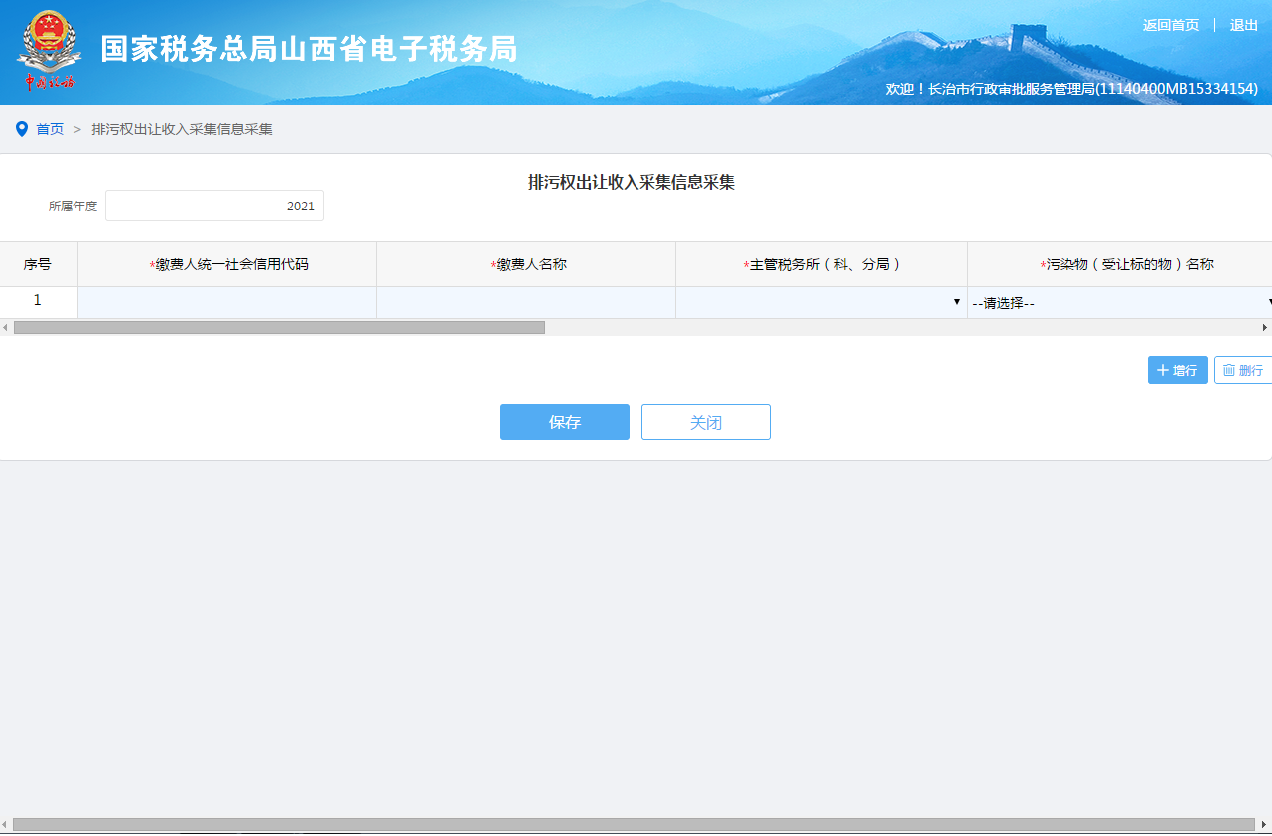This screenshot has height=836, width=1272.
Task: Click the location pin icon in breadcrumb
Action: click(22, 129)
